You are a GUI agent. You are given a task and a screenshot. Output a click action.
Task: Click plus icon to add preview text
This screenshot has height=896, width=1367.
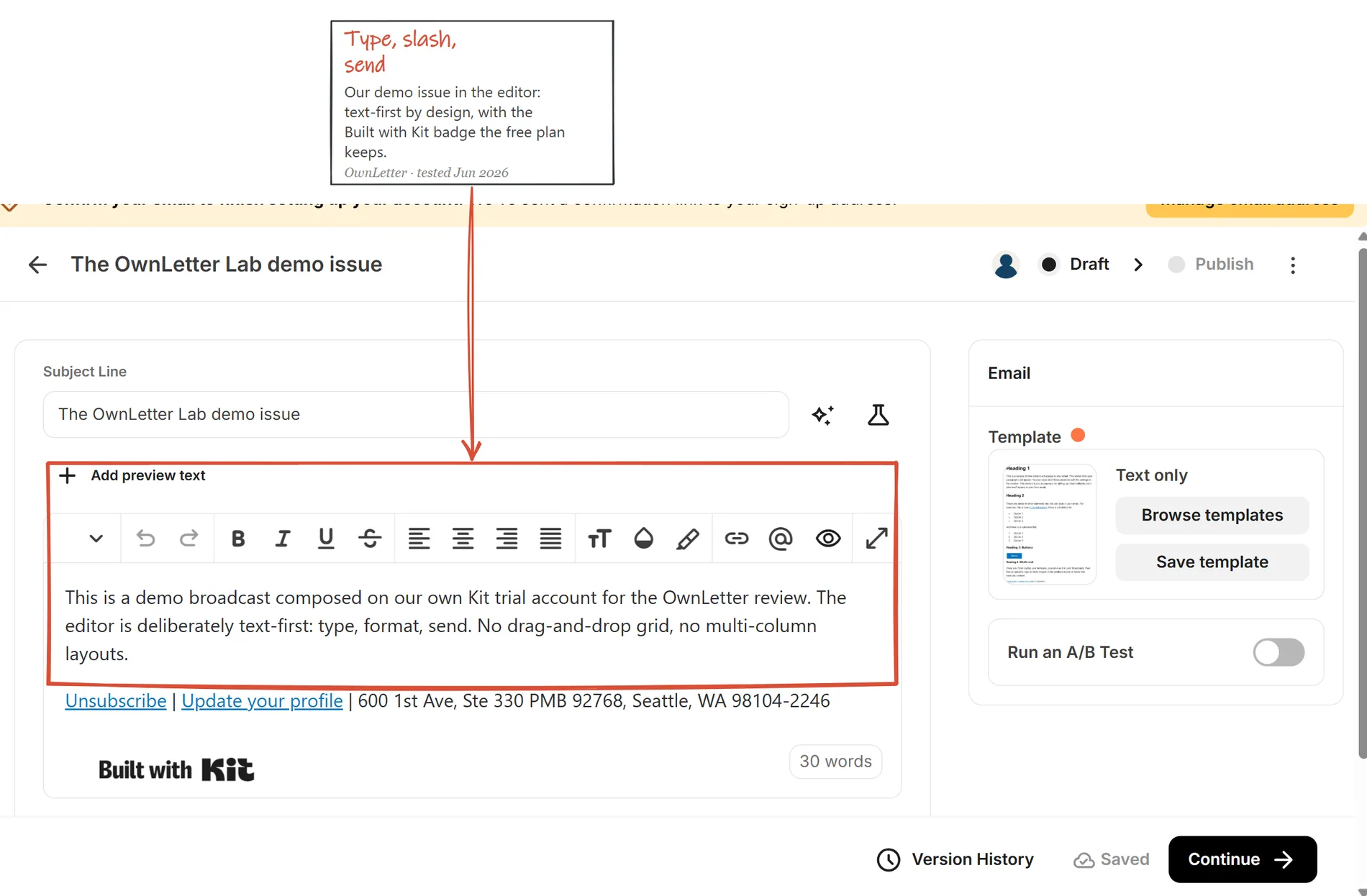[x=67, y=475]
